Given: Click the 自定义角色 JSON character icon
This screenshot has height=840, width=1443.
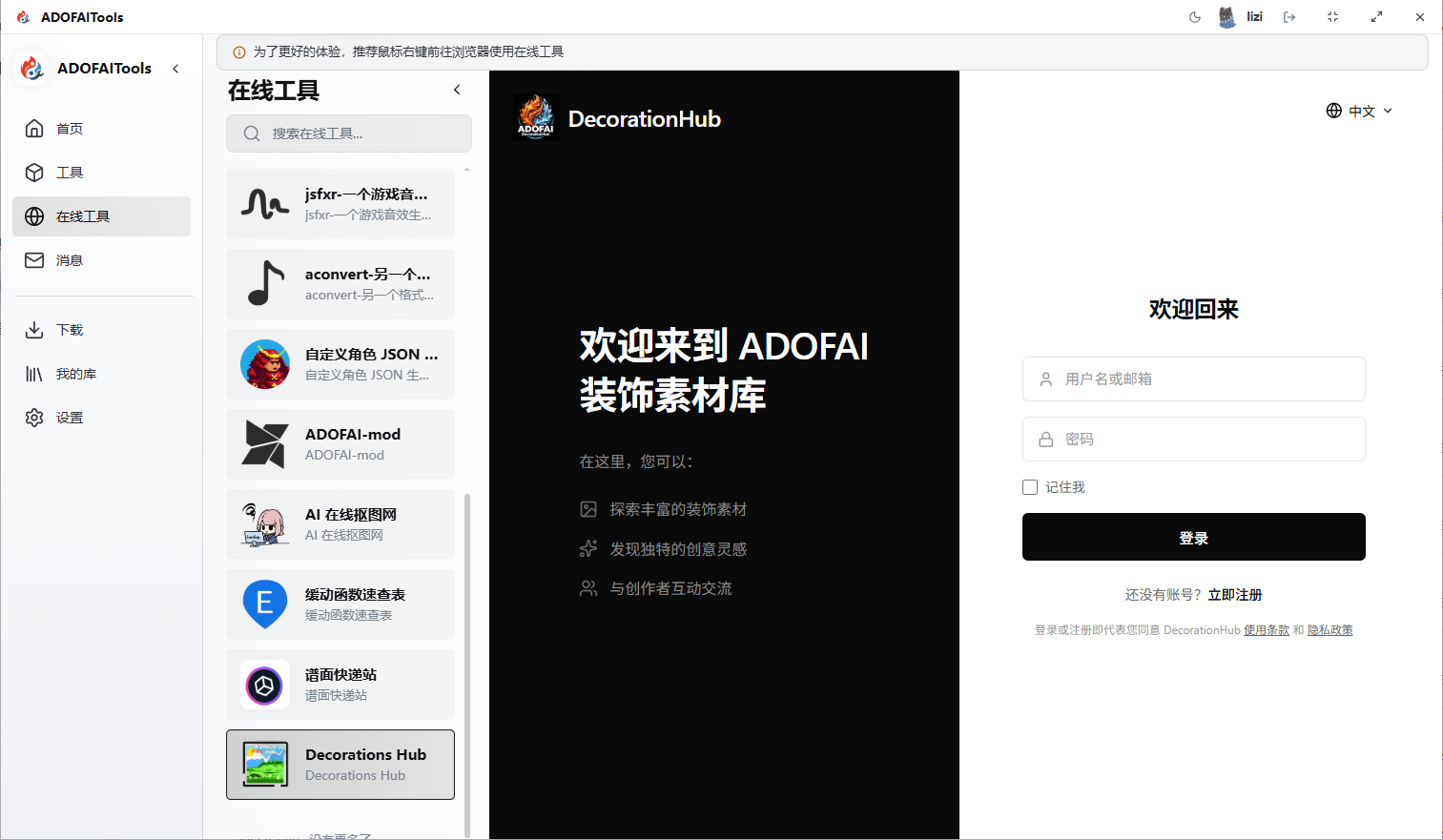Looking at the screenshot, I should [x=265, y=364].
